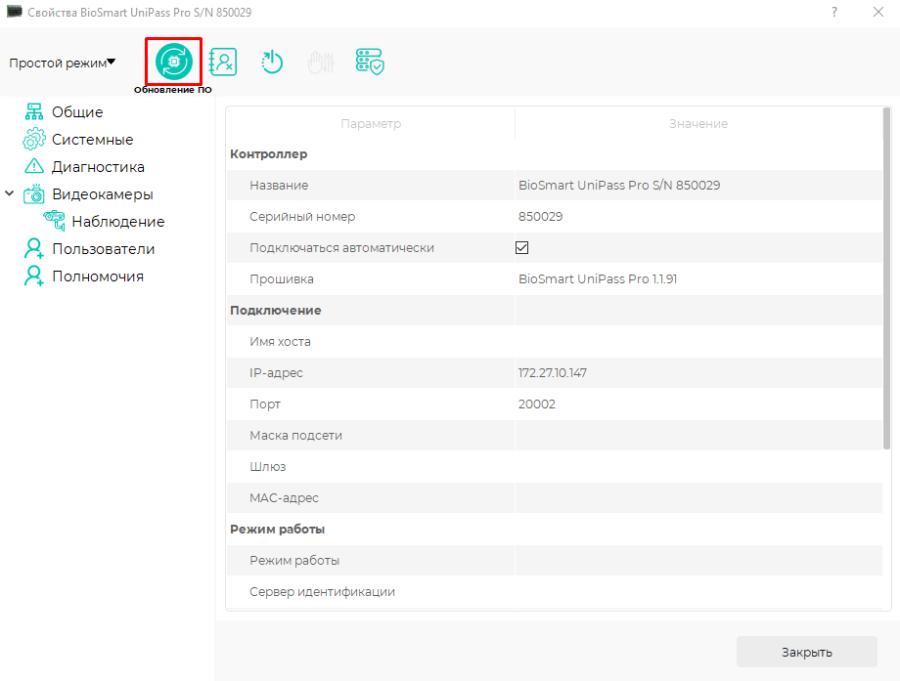900x681 pixels.
Task: Select the Подключение group header row
Action: [x=554, y=310]
